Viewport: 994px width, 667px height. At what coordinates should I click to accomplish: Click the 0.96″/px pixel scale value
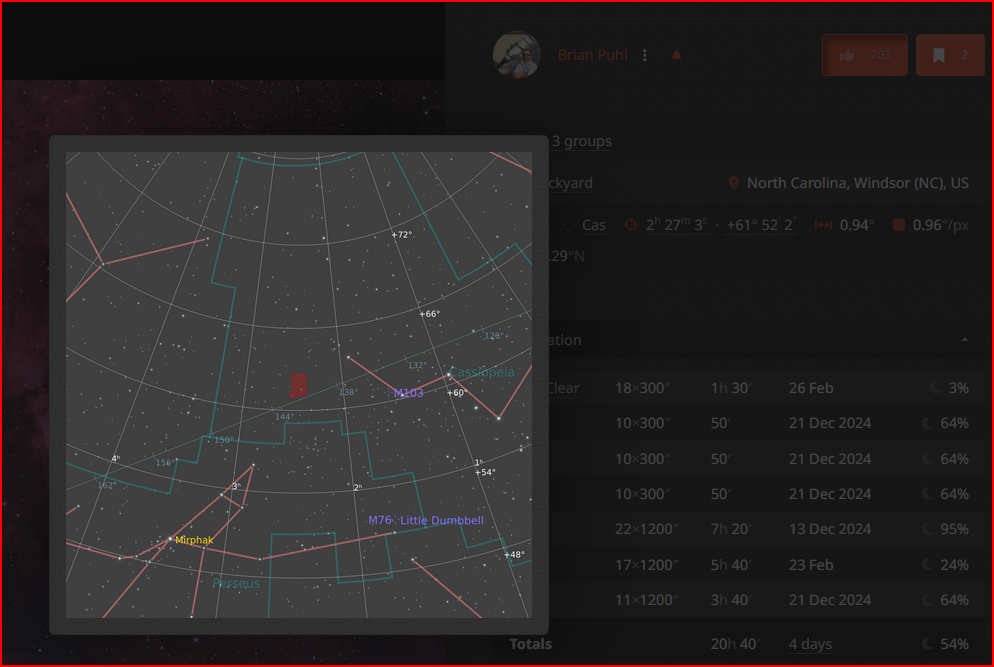[941, 225]
